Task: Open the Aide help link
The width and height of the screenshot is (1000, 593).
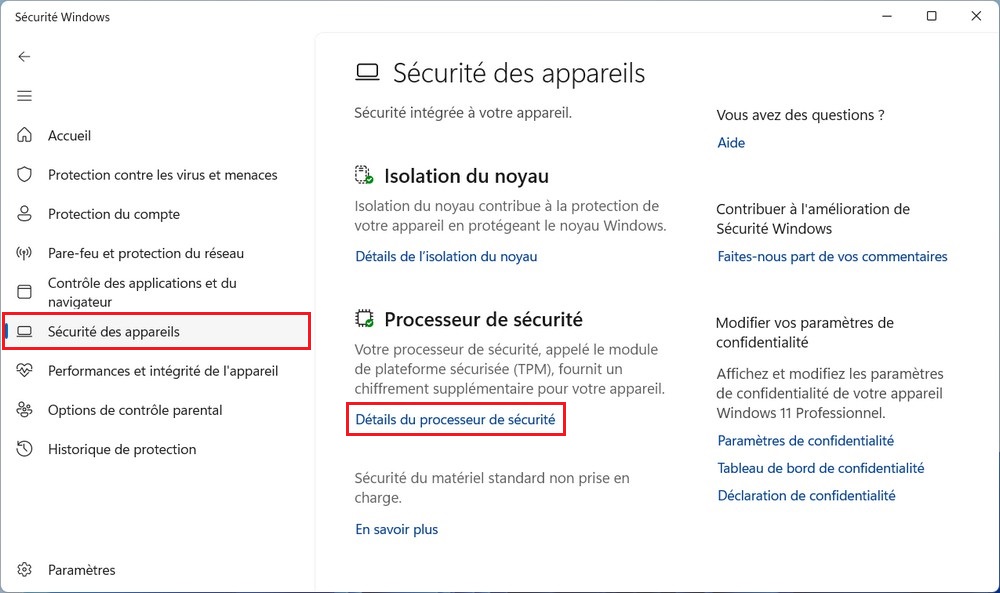Action: tap(731, 143)
